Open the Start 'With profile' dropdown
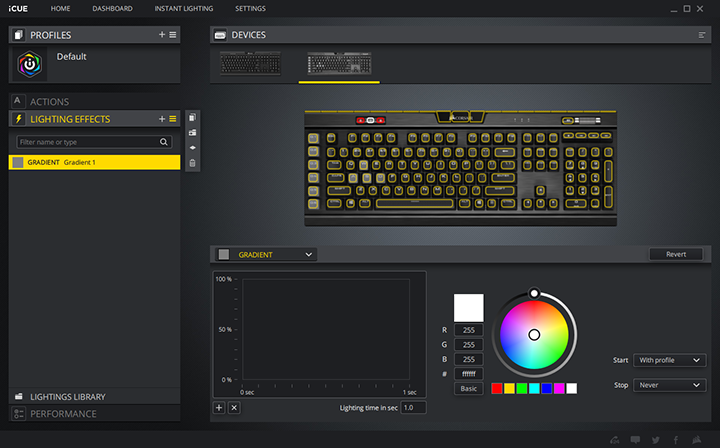Screen dimensions: 720x448 (x=670, y=360)
